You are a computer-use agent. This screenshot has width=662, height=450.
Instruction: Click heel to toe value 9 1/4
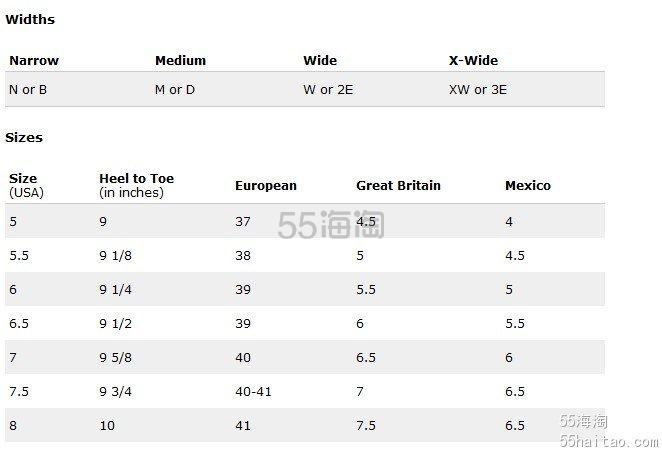[x=115, y=290]
